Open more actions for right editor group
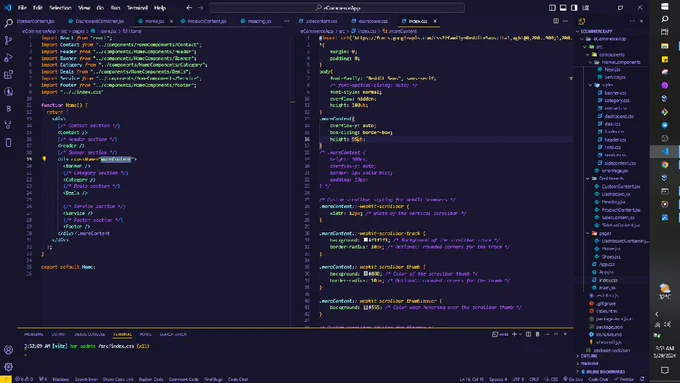Image resolution: width=680 pixels, height=383 pixels. (x=565, y=21)
